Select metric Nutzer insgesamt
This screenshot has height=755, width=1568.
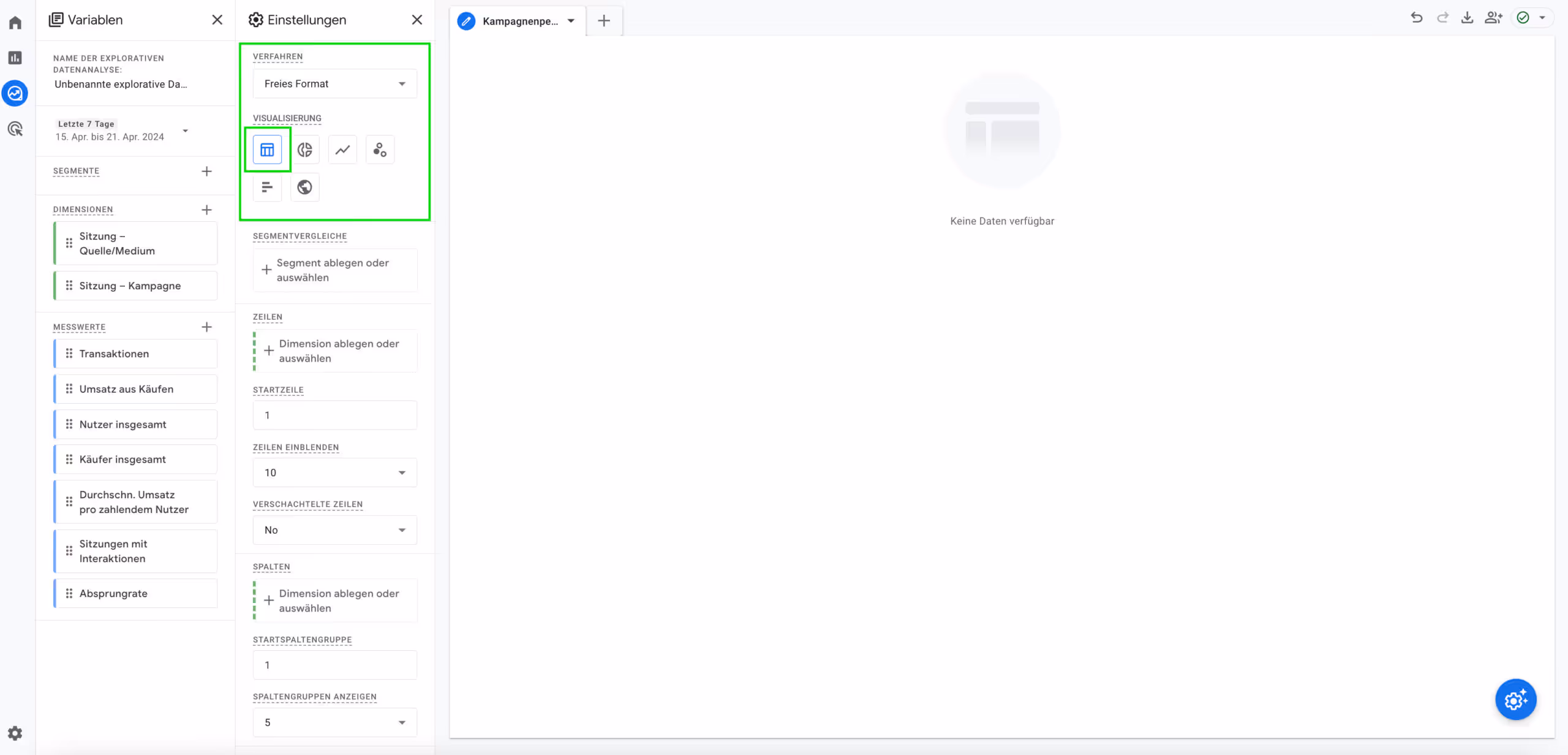[x=135, y=424]
